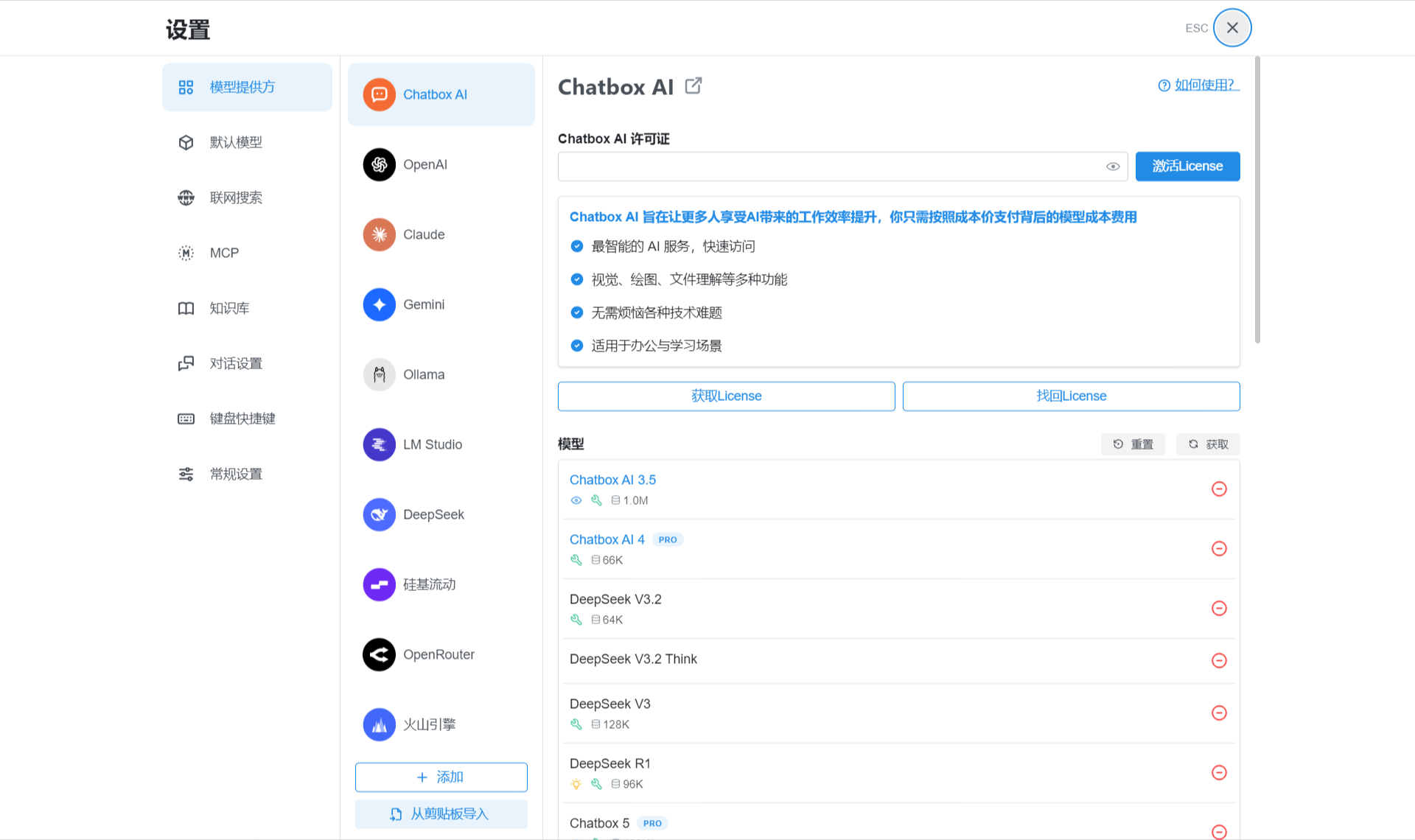Open the 默认模型 settings section
This screenshot has width=1415, height=840.
[x=236, y=142]
